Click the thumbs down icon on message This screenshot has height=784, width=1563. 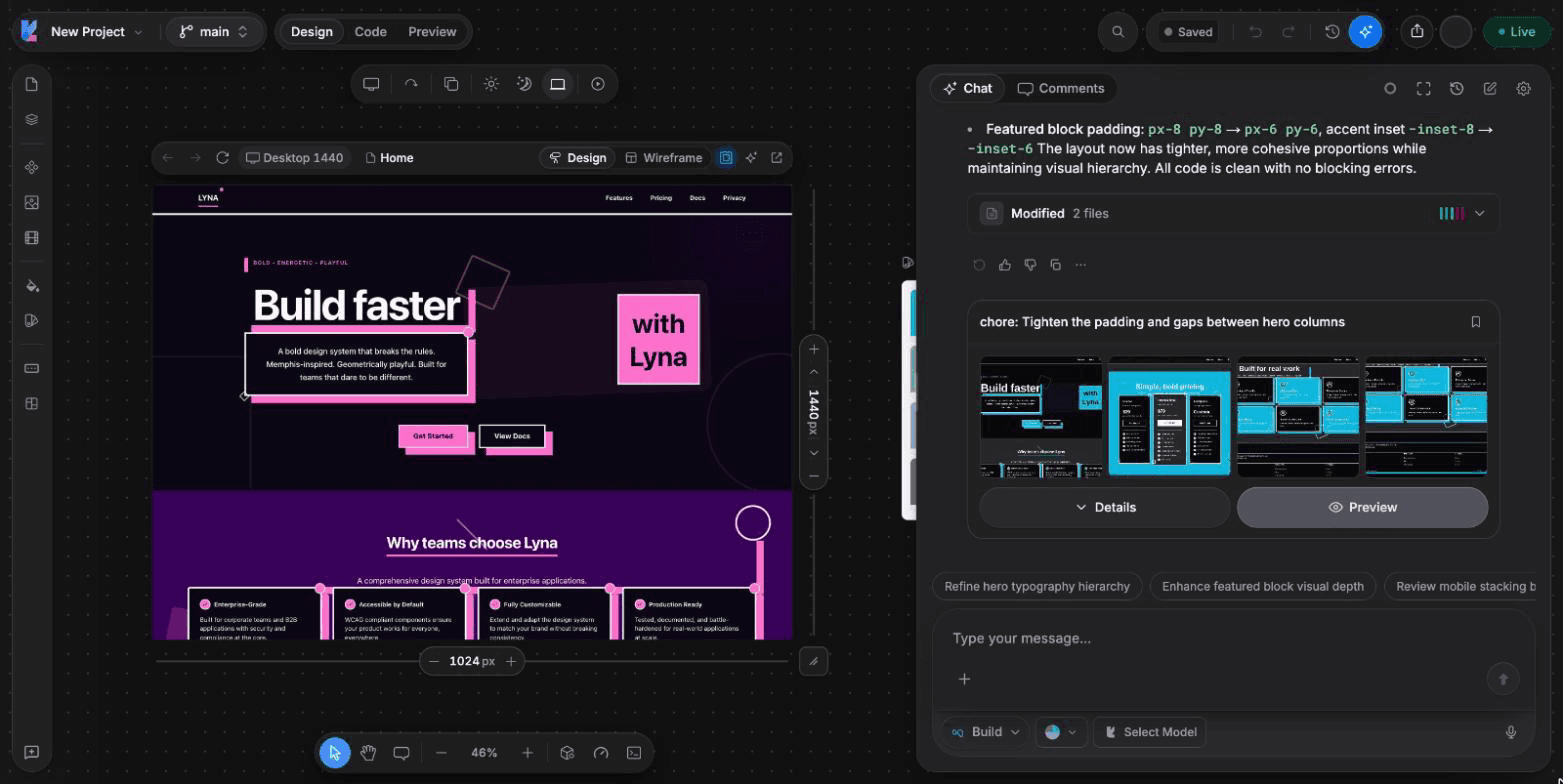click(1030, 265)
